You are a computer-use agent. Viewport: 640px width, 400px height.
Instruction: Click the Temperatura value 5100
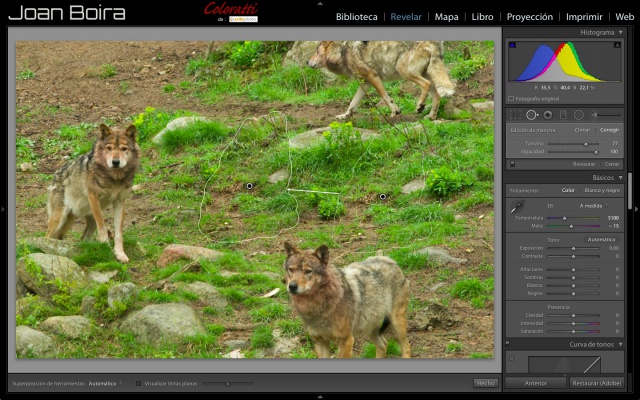coord(613,218)
